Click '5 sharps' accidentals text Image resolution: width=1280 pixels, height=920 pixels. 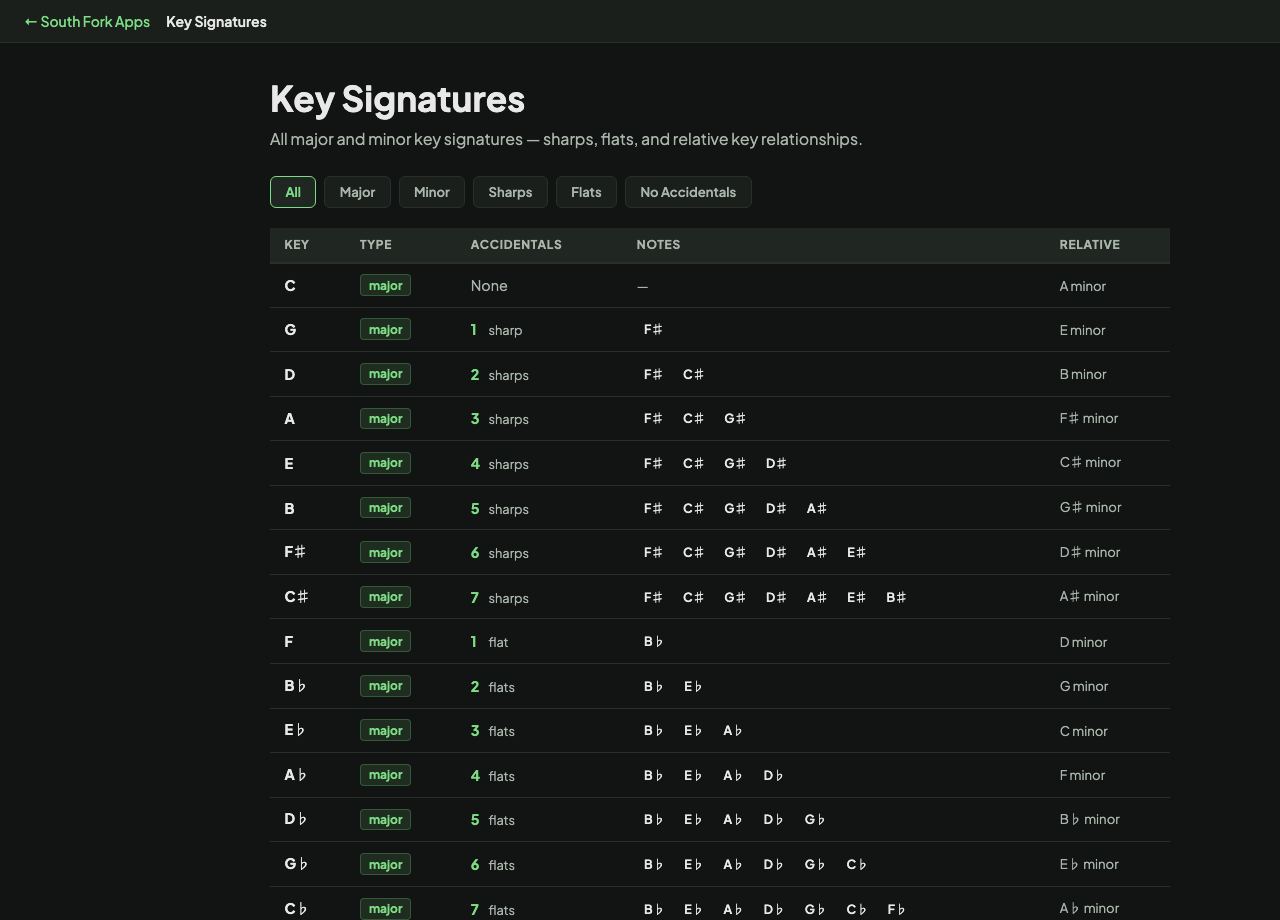coord(500,508)
